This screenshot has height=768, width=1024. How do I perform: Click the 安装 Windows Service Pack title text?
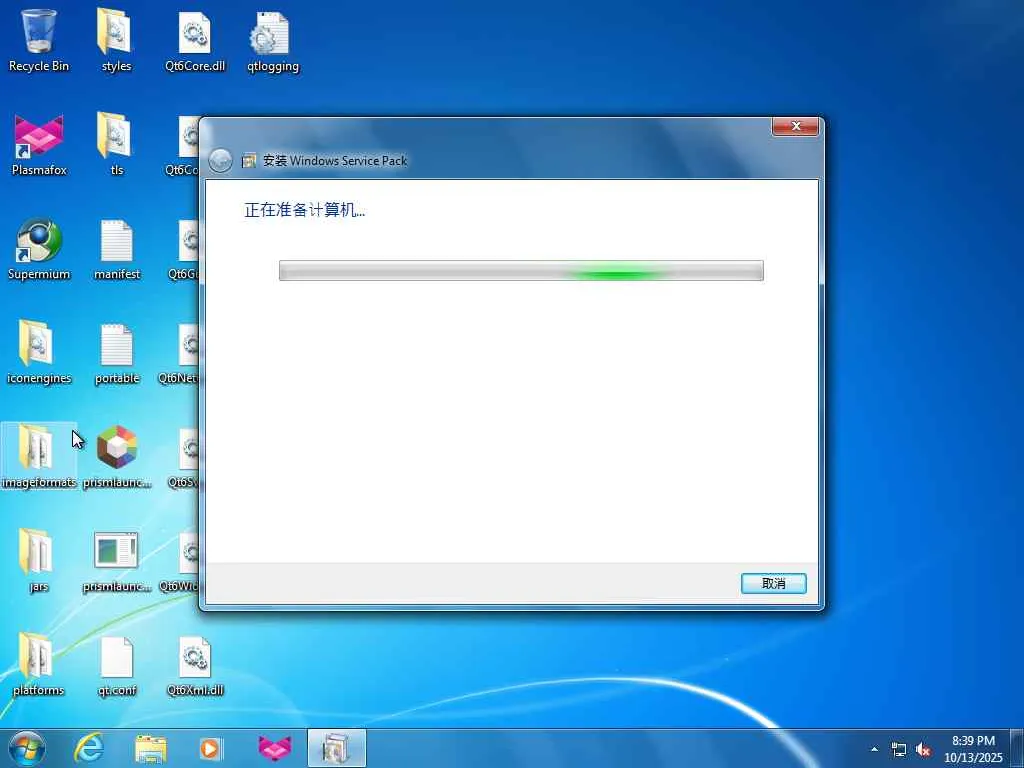pyautogui.click(x=335, y=161)
